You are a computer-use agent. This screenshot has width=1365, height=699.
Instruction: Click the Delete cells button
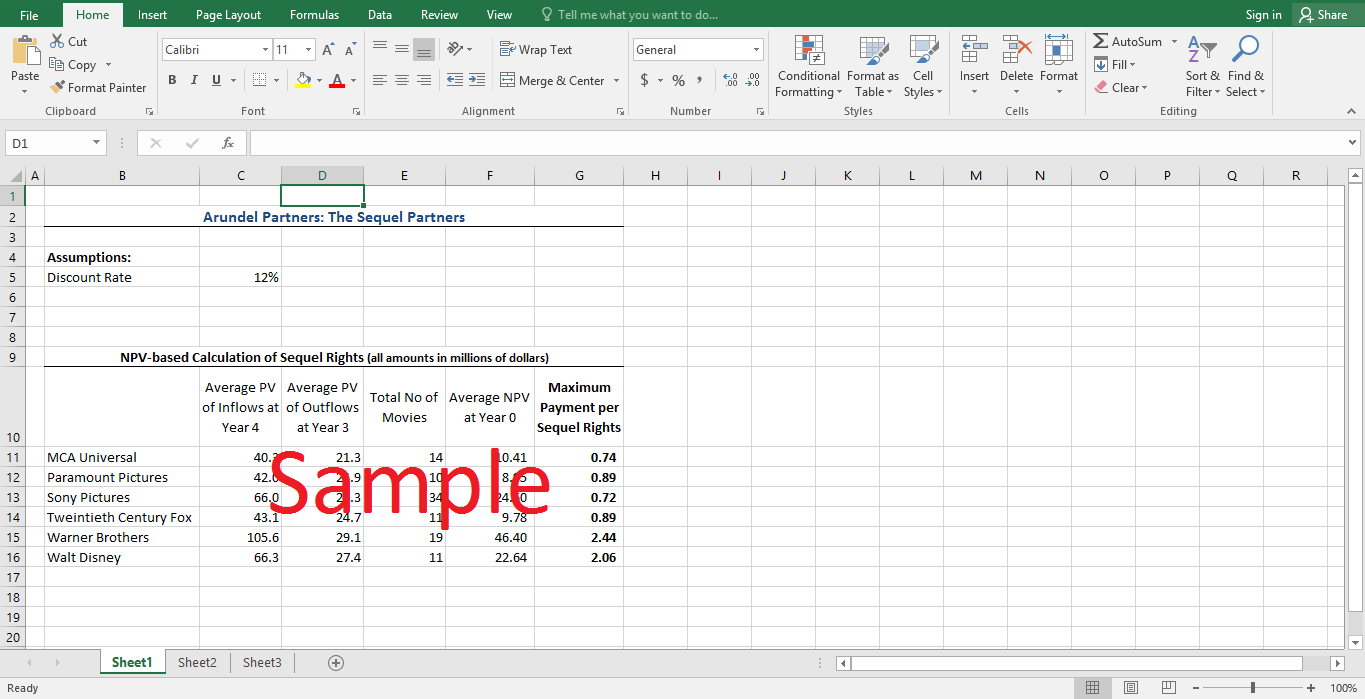click(x=1016, y=66)
